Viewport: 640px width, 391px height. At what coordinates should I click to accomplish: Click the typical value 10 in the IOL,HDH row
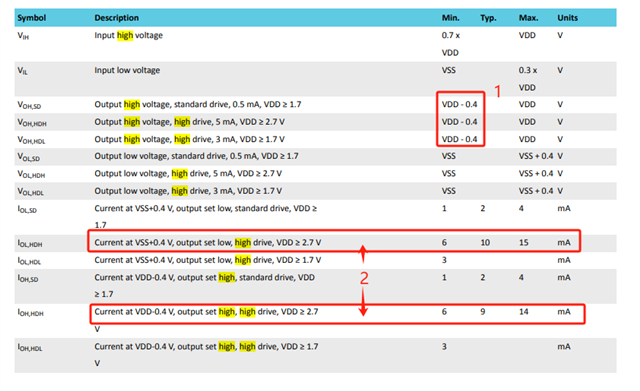click(485, 242)
